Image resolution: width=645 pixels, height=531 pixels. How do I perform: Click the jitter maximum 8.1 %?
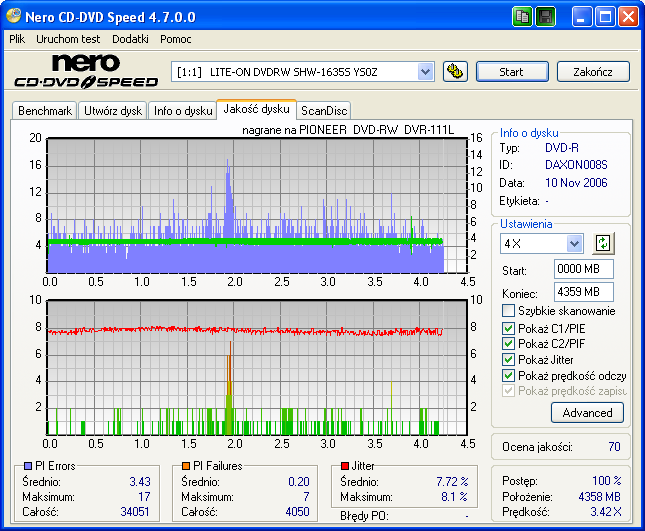pyautogui.click(x=454, y=497)
